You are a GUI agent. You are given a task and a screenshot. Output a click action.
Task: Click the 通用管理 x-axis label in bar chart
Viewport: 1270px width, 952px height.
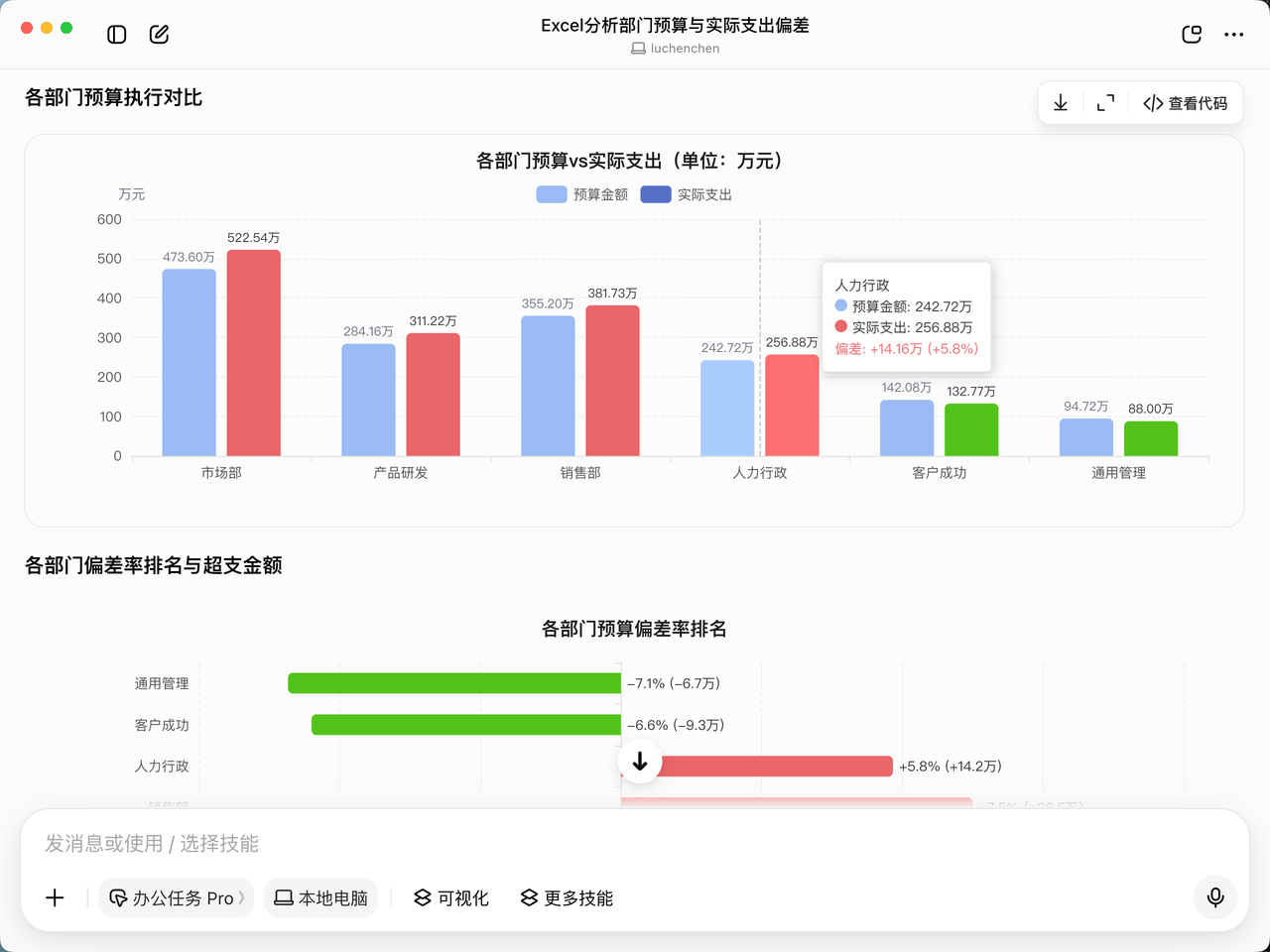[x=1119, y=473]
